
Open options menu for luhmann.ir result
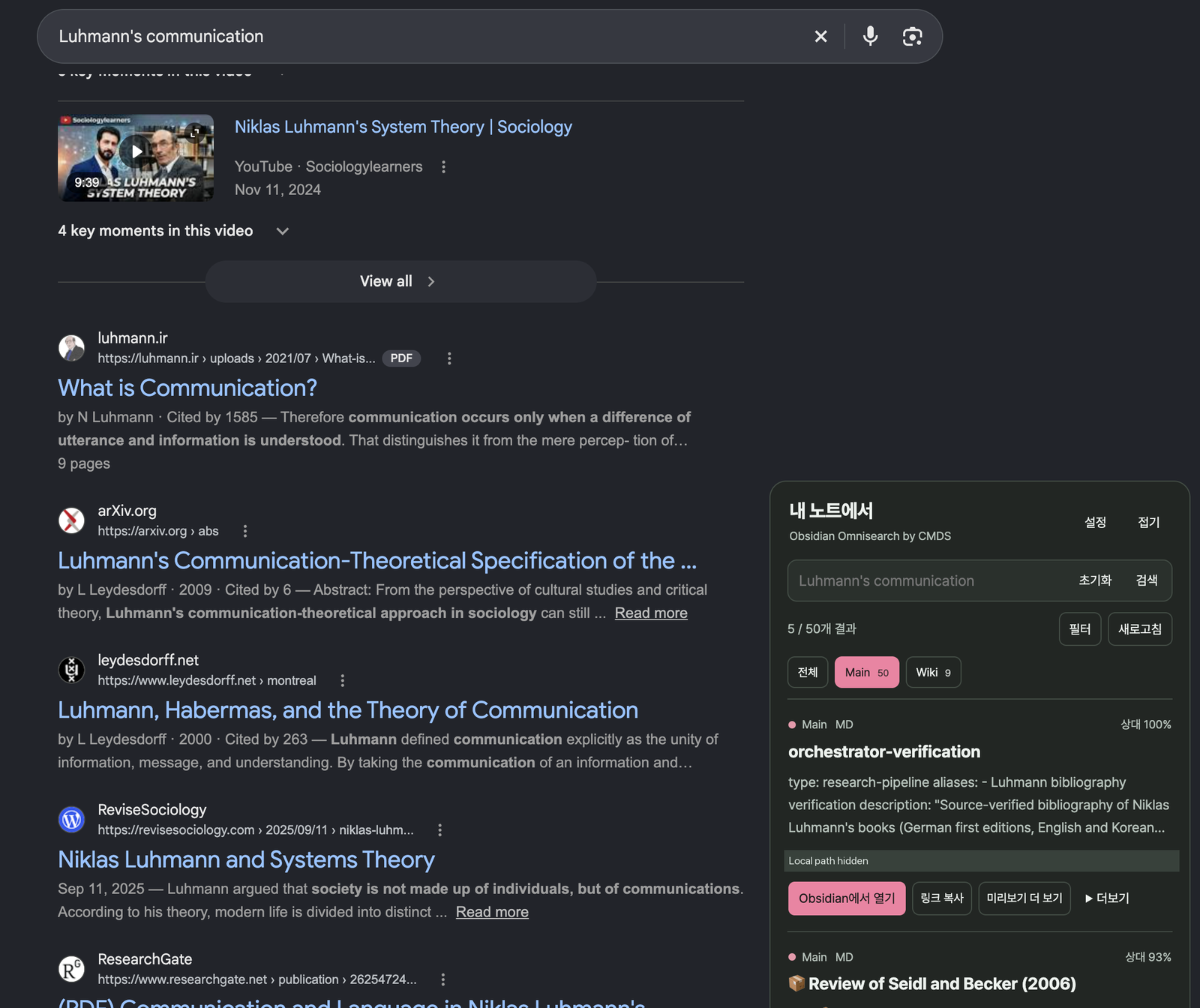coord(449,358)
